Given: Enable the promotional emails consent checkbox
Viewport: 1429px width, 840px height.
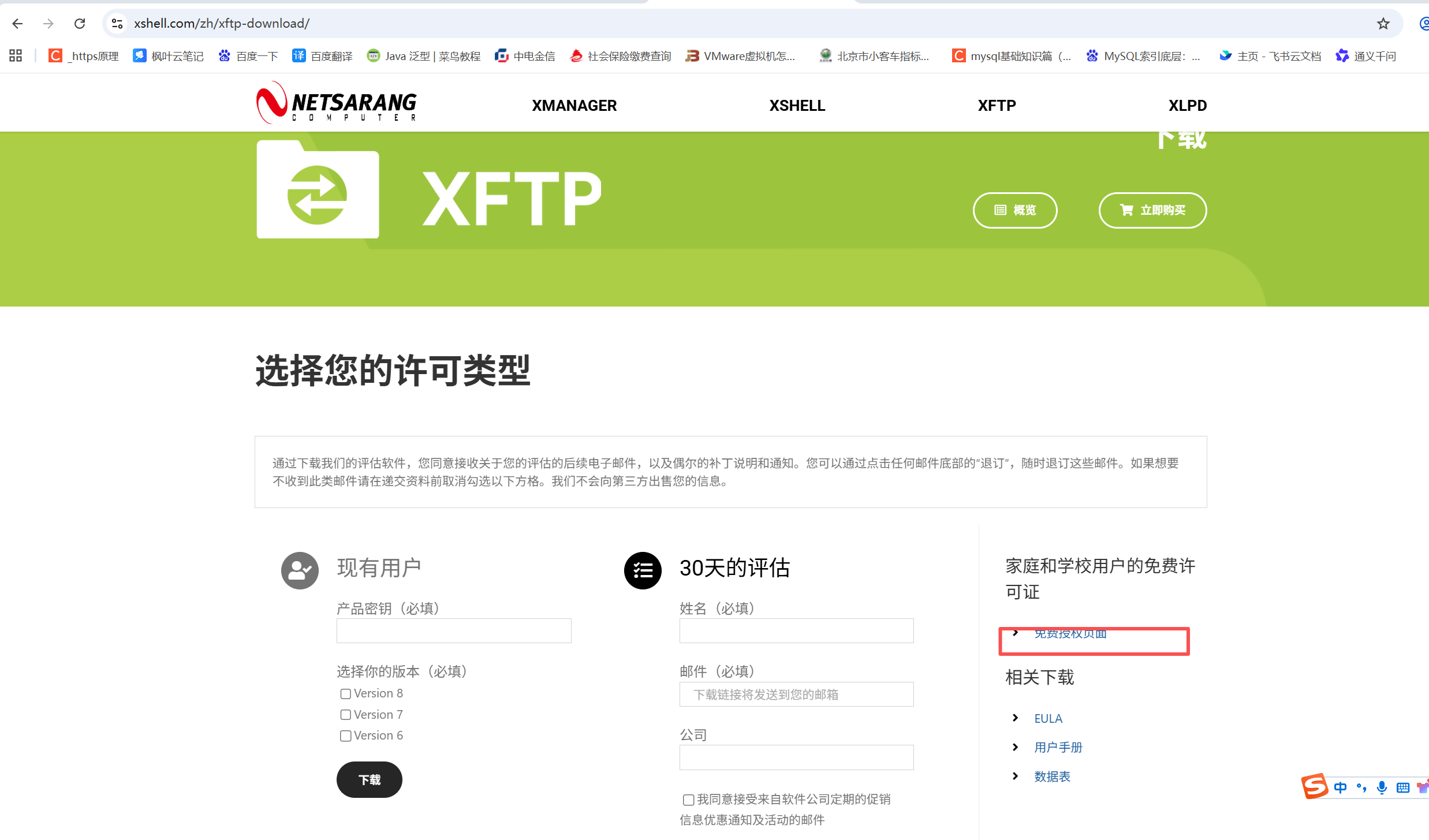Looking at the screenshot, I should pos(688,800).
